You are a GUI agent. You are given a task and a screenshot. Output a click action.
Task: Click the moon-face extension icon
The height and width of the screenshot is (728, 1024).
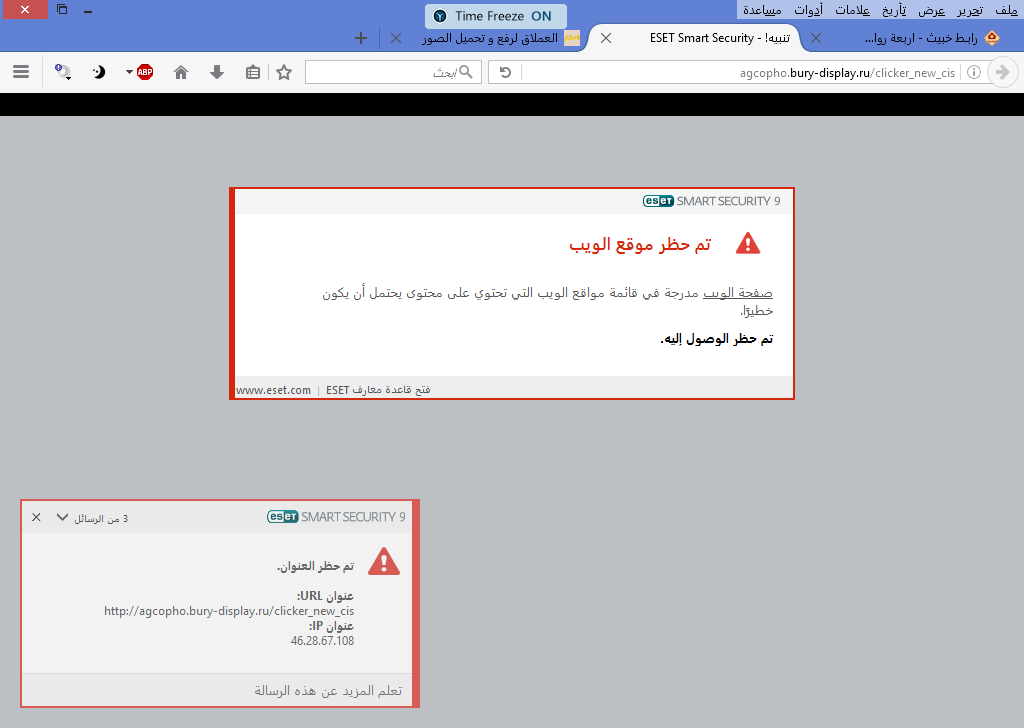99,72
